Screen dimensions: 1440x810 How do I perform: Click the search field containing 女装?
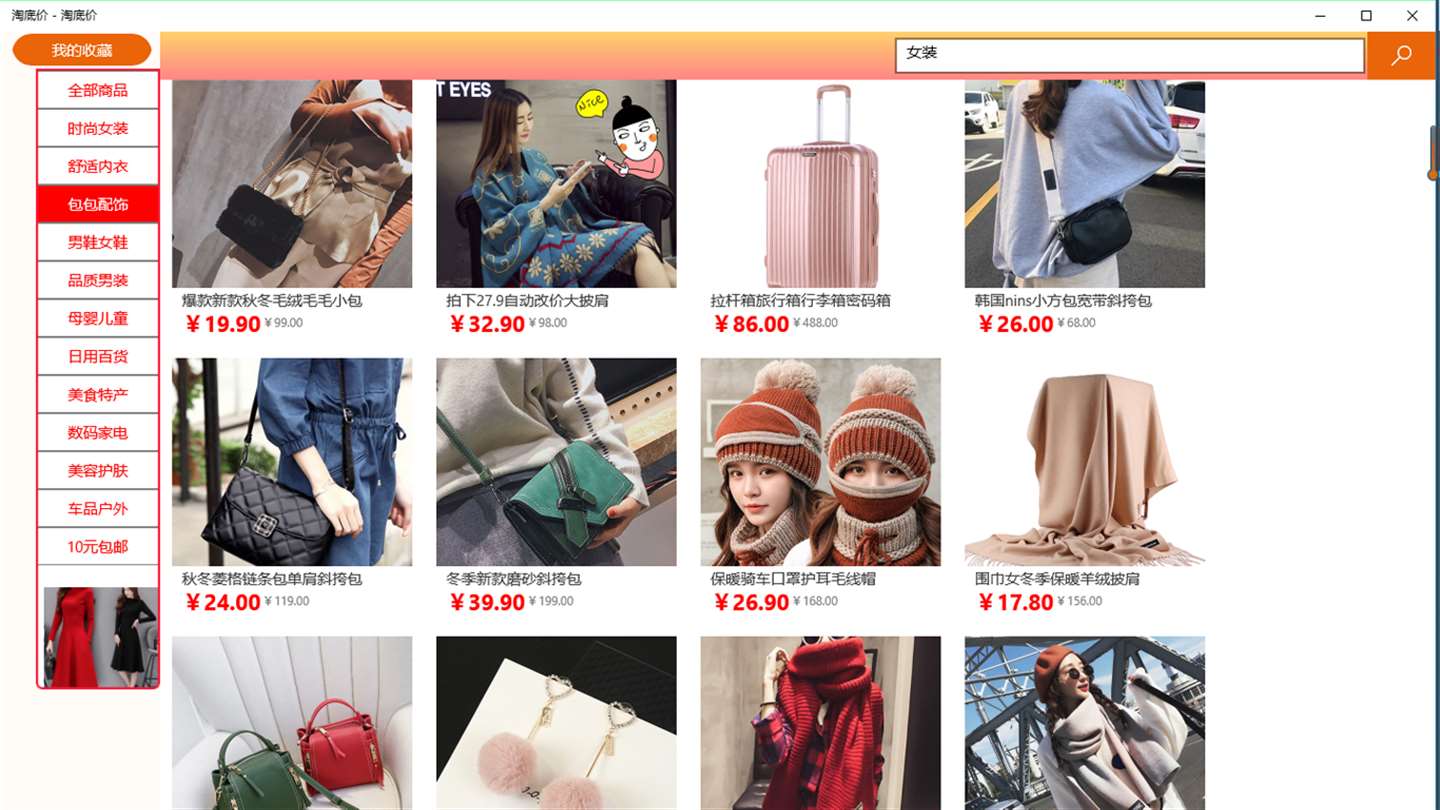[1130, 55]
